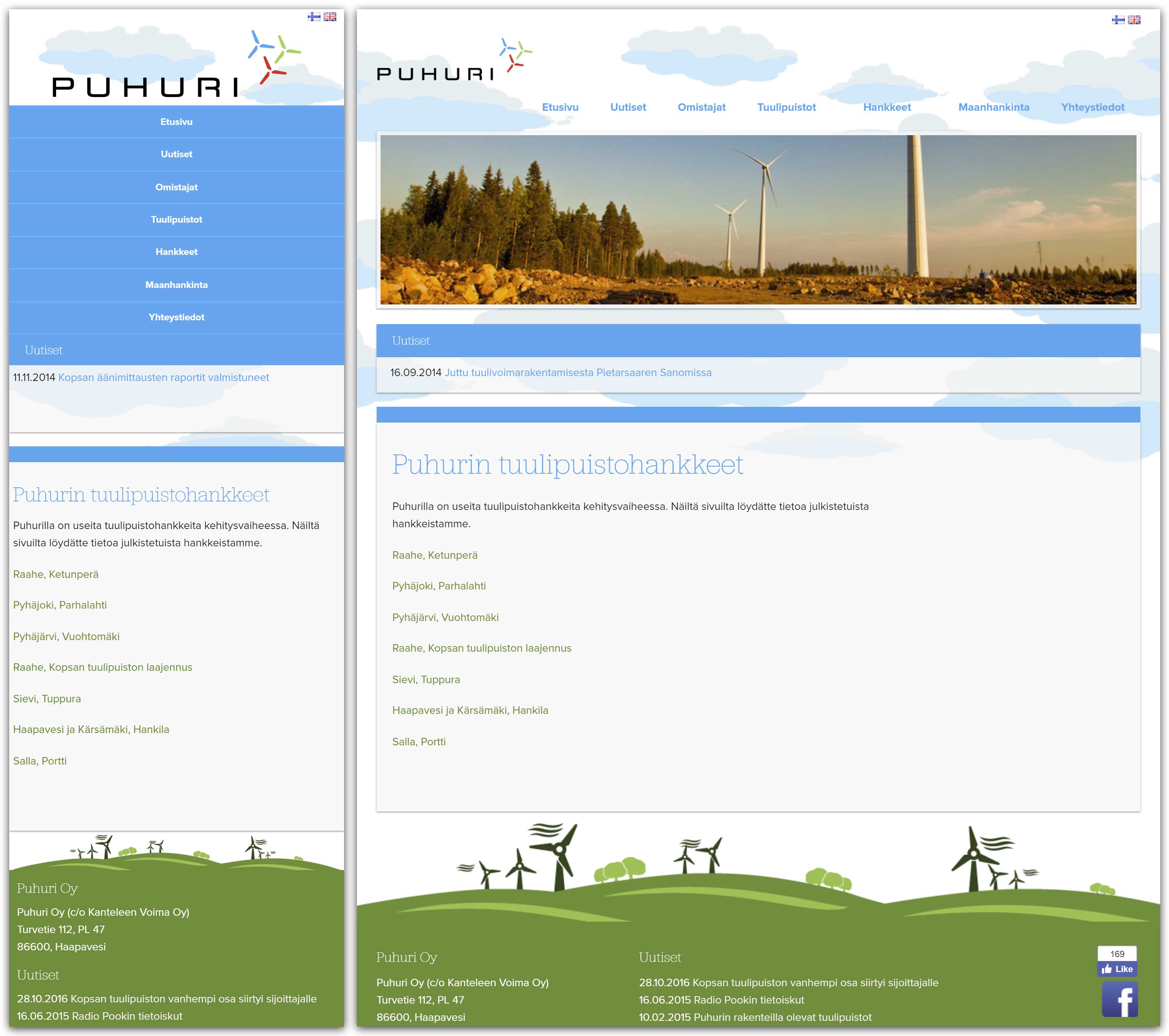Open Sievi, Tuppura link in mobile view
This screenshot has height=1036, width=1169.
click(47, 699)
